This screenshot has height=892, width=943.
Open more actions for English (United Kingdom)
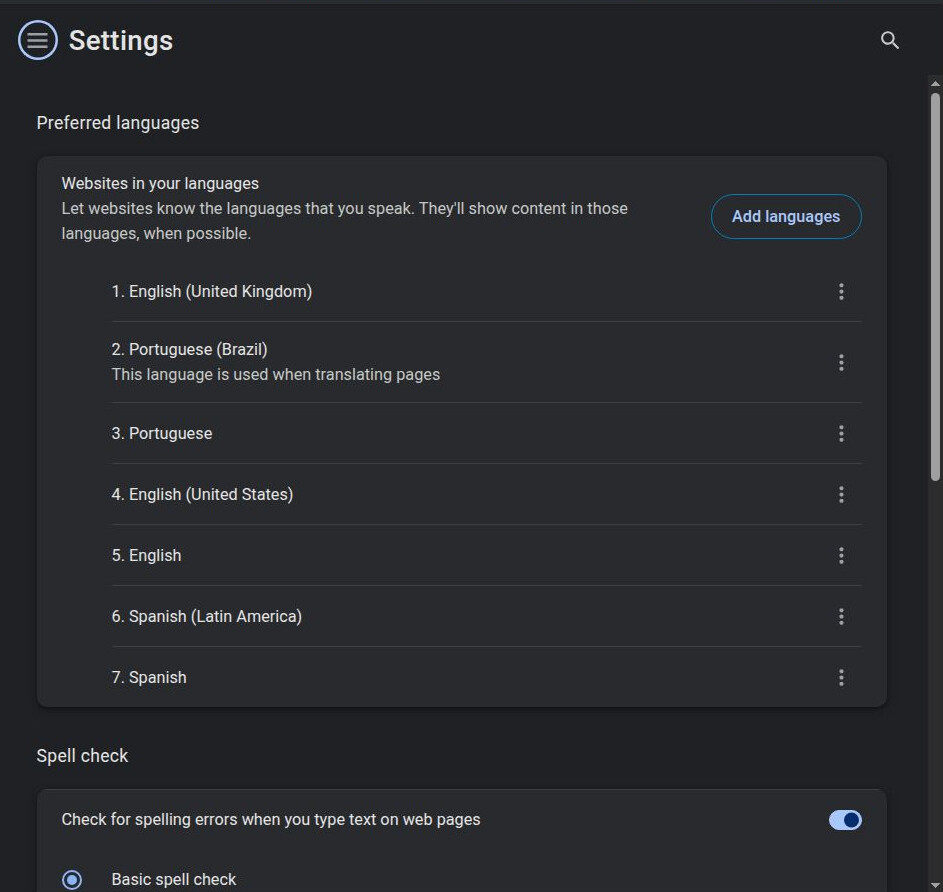(x=841, y=291)
